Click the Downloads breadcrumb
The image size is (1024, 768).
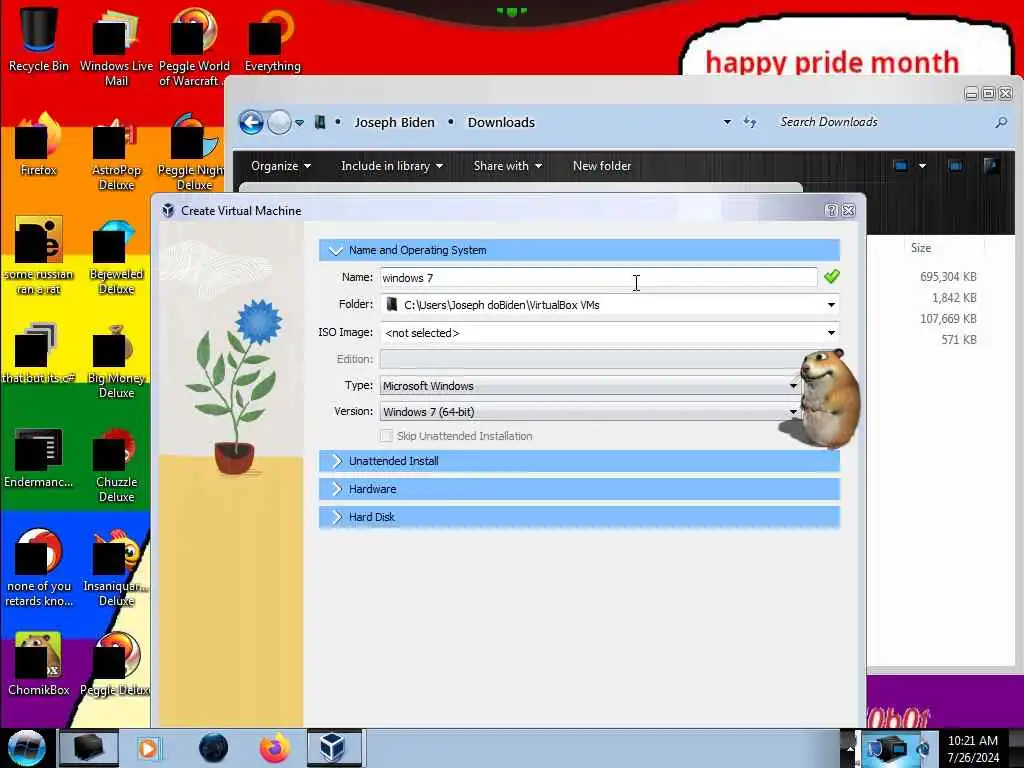(x=501, y=122)
